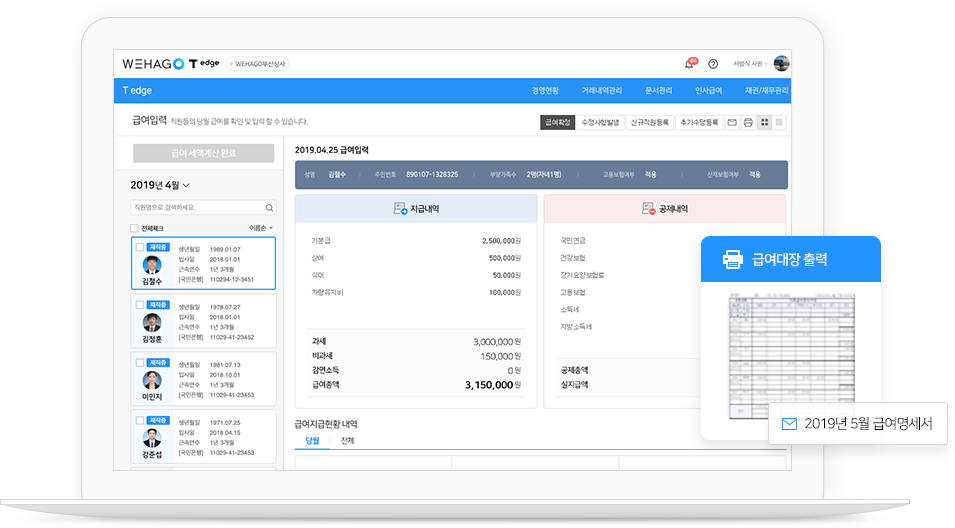
Task: Check the 전체체크 checkbox
Action: click(x=135, y=228)
